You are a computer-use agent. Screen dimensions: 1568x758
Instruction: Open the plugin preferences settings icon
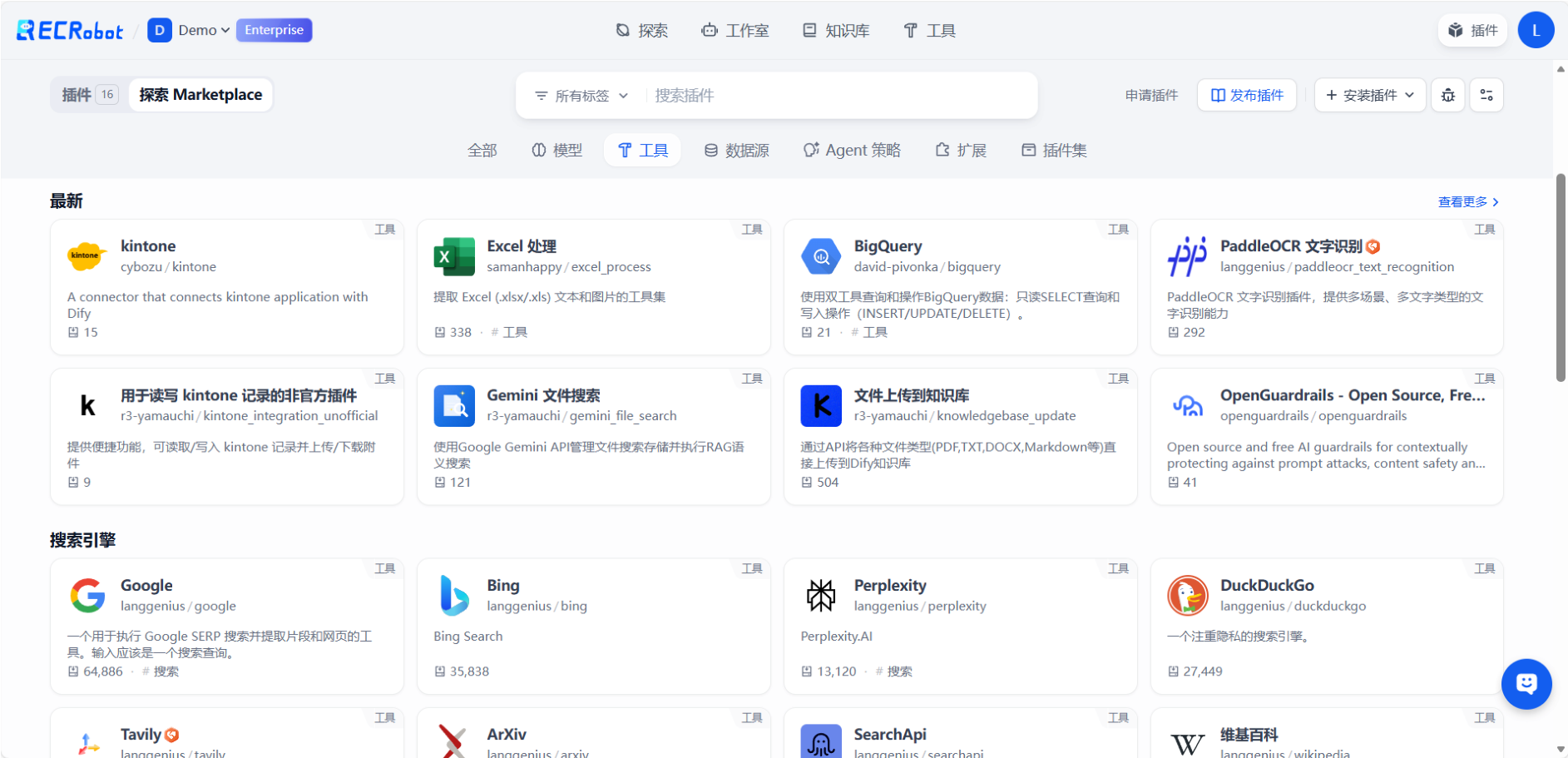point(1486,95)
